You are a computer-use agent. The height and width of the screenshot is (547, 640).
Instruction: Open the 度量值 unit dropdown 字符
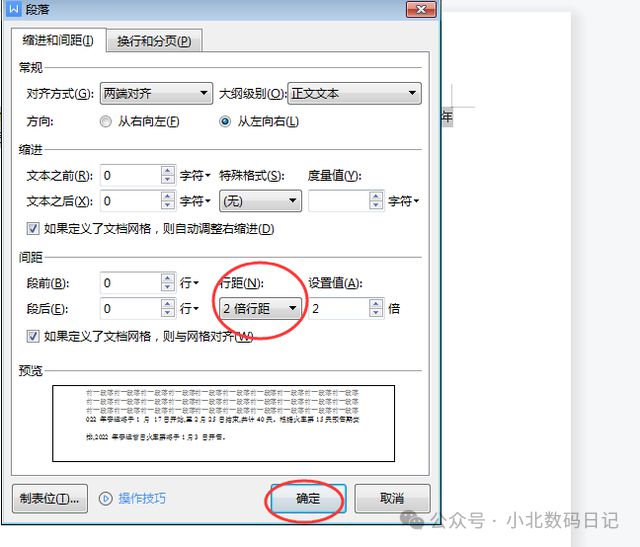(403, 201)
